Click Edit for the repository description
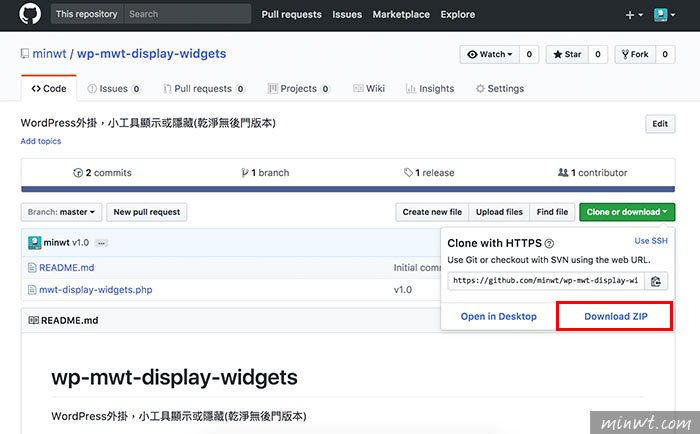Viewport: 700px width, 434px height. pos(660,124)
